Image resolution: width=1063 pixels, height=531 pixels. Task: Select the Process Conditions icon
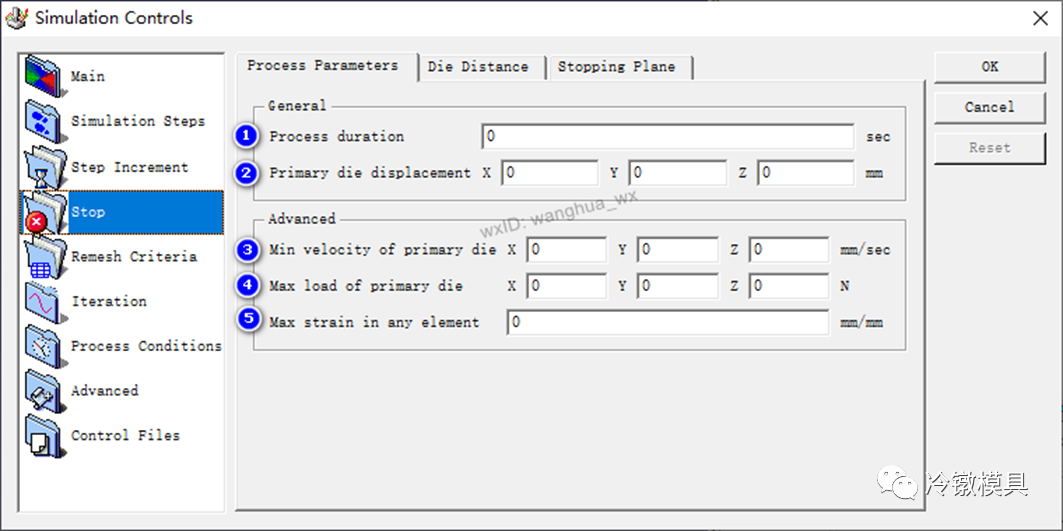(x=44, y=346)
